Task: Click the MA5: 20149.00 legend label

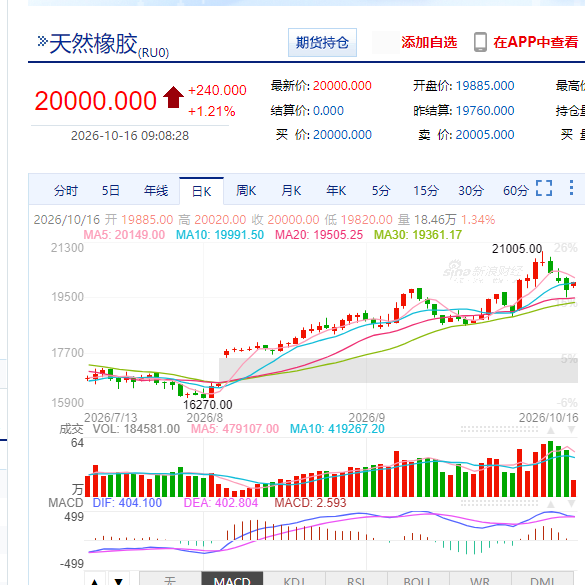Action: click(124, 235)
